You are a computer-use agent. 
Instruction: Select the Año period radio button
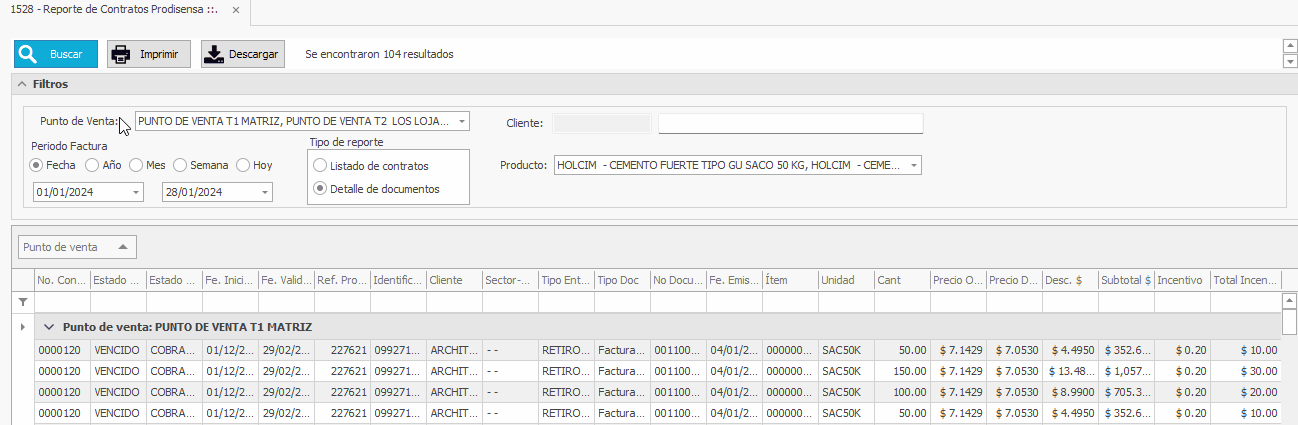[x=92, y=165]
